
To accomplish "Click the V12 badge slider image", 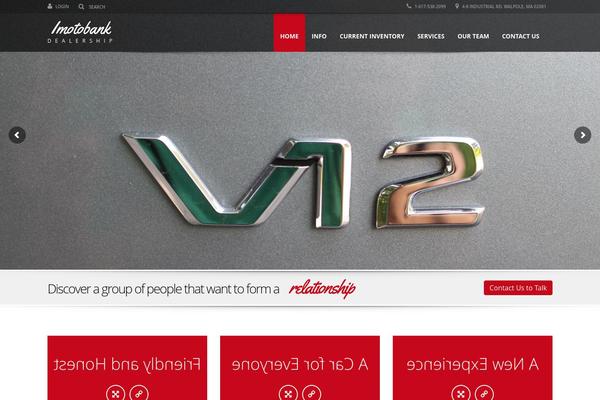I will 300,161.
